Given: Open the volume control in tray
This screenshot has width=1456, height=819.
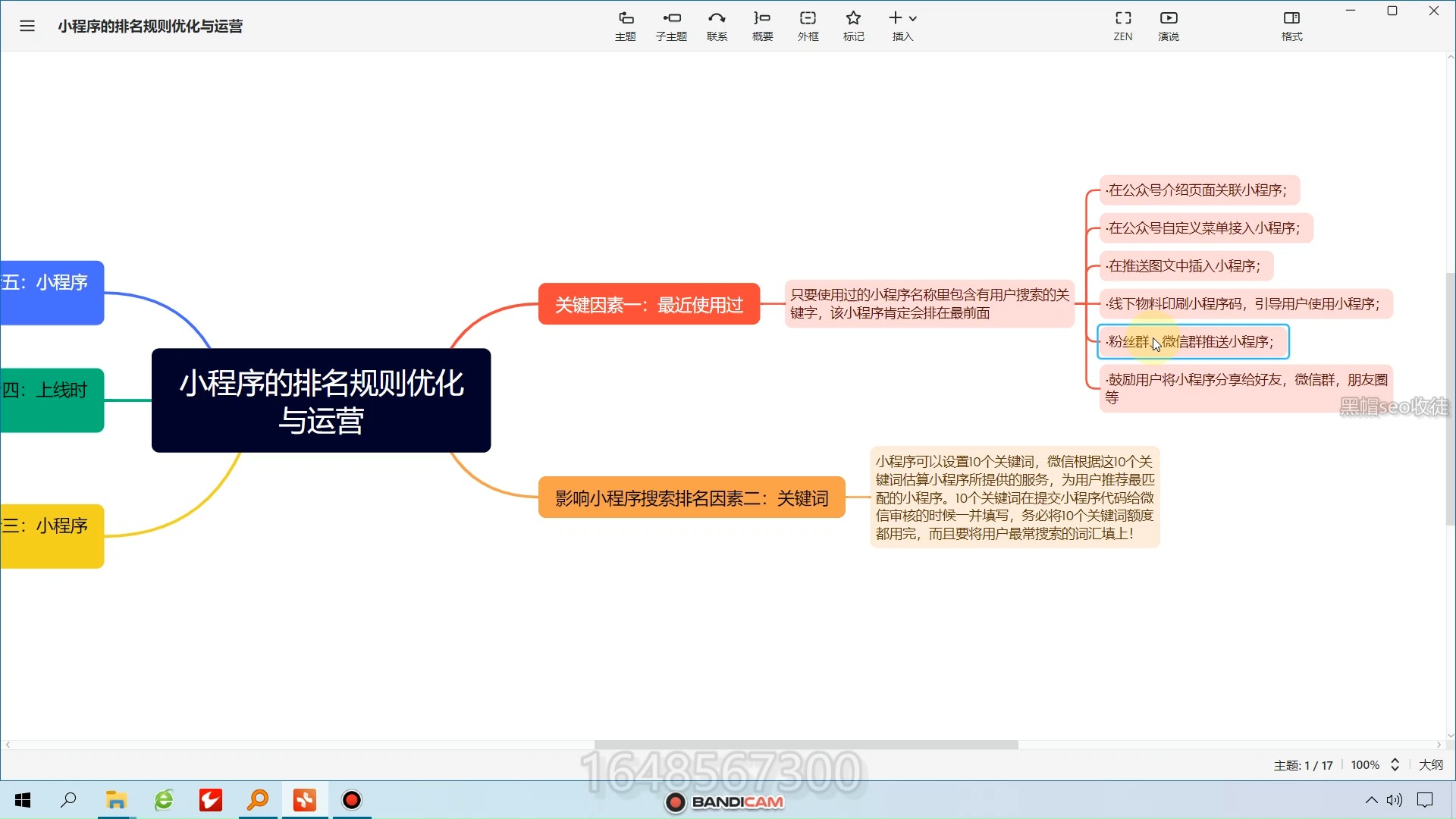Looking at the screenshot, I should [1395, 800].
